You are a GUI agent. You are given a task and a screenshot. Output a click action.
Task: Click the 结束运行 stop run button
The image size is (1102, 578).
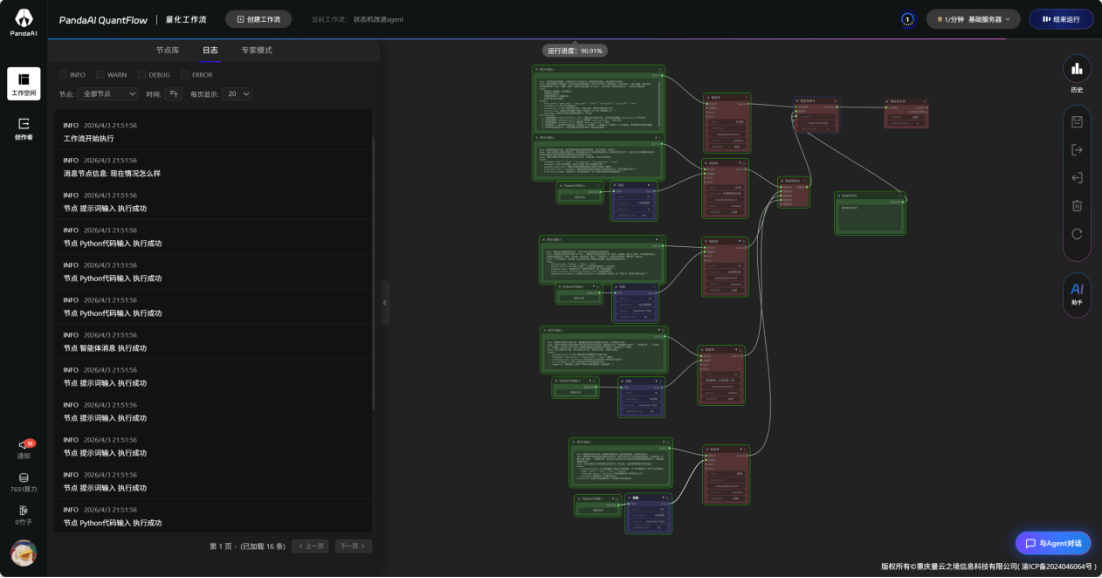click(x=1060, y=19)
